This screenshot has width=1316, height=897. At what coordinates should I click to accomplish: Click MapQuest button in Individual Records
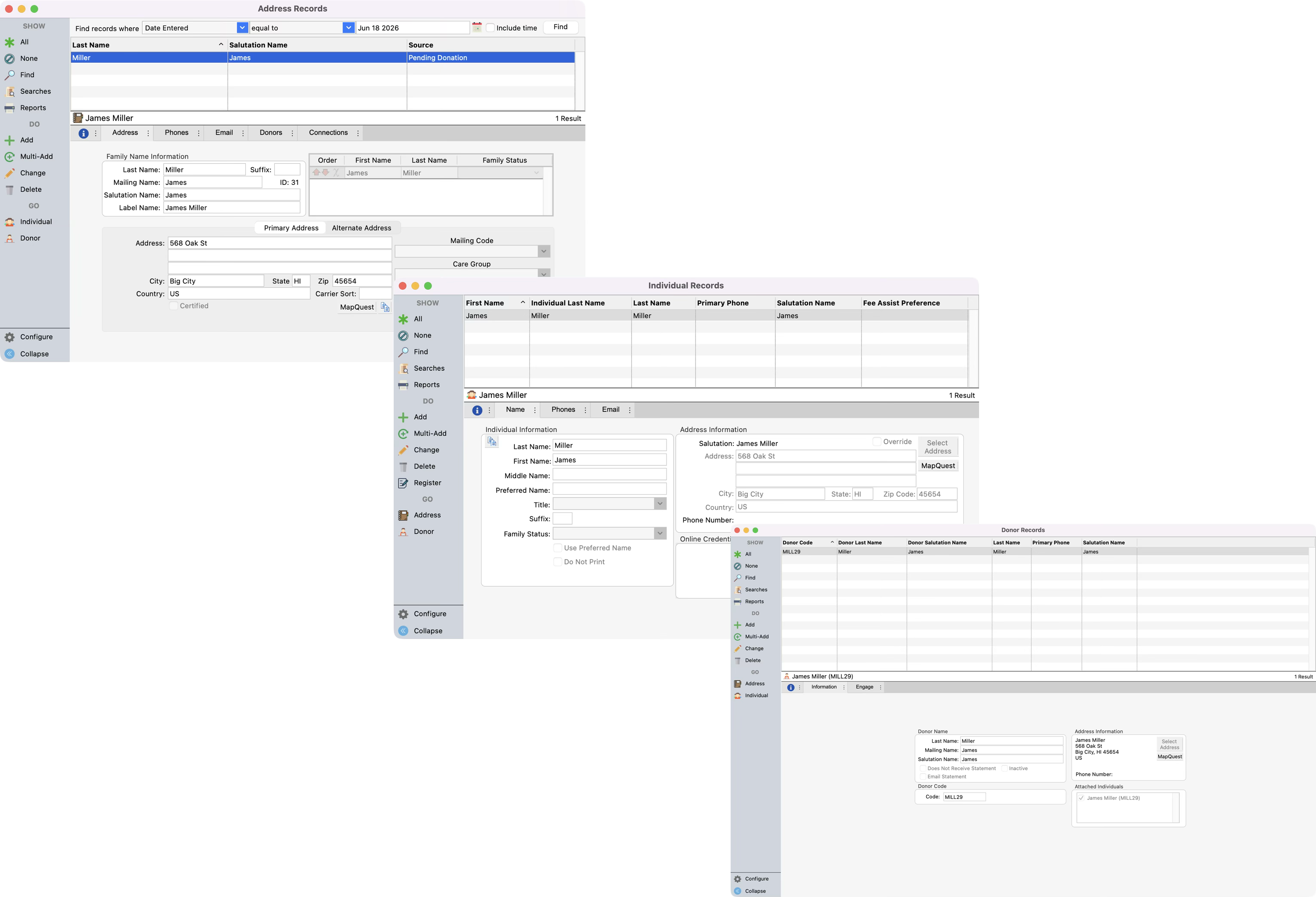coord(938,466)
